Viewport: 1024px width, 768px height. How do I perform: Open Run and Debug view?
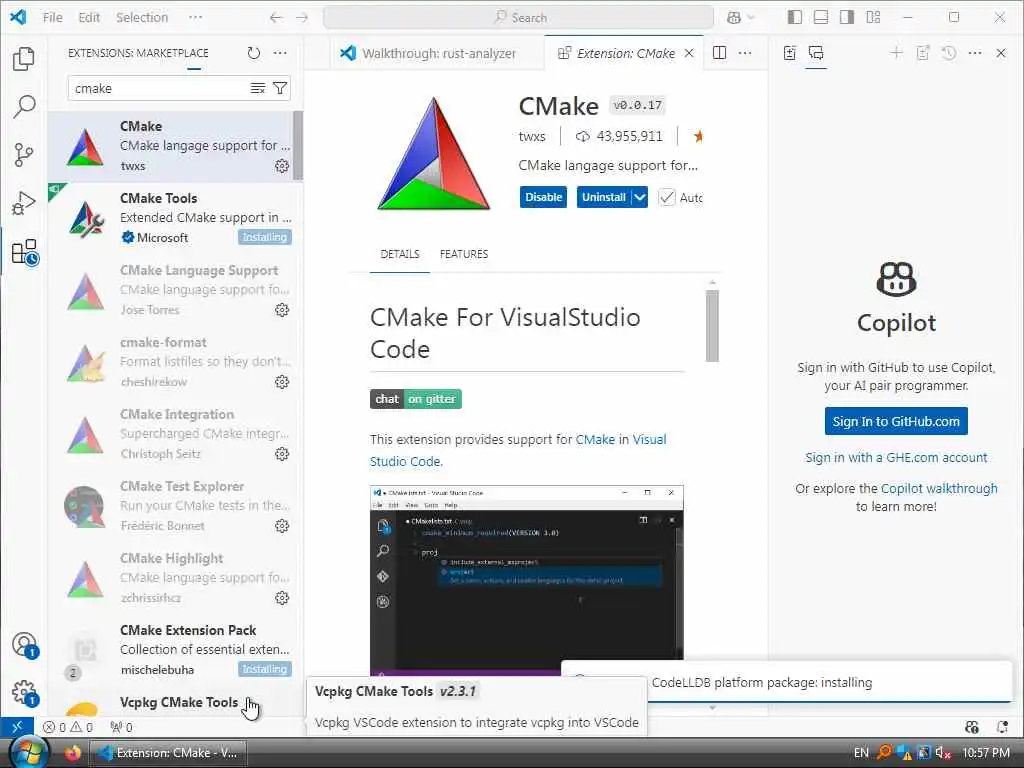[24, 203]
